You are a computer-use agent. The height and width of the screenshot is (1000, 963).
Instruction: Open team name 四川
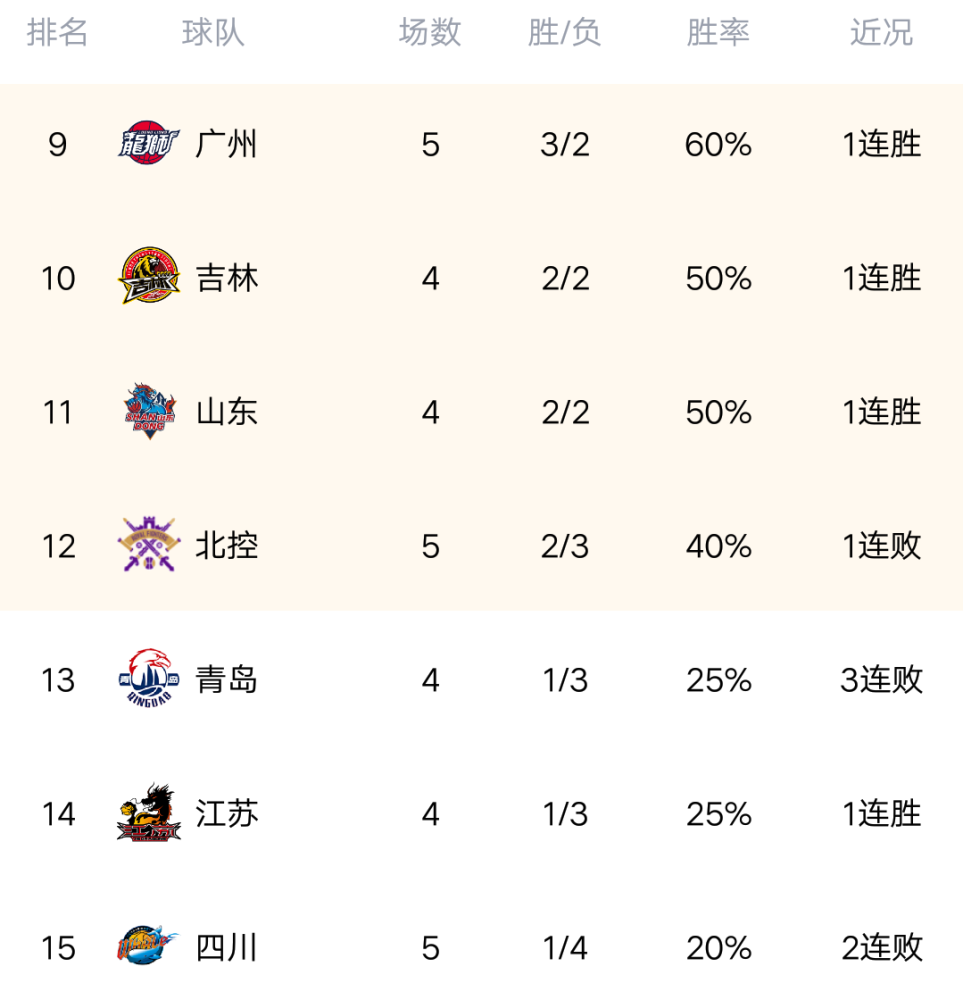point(226,948)
